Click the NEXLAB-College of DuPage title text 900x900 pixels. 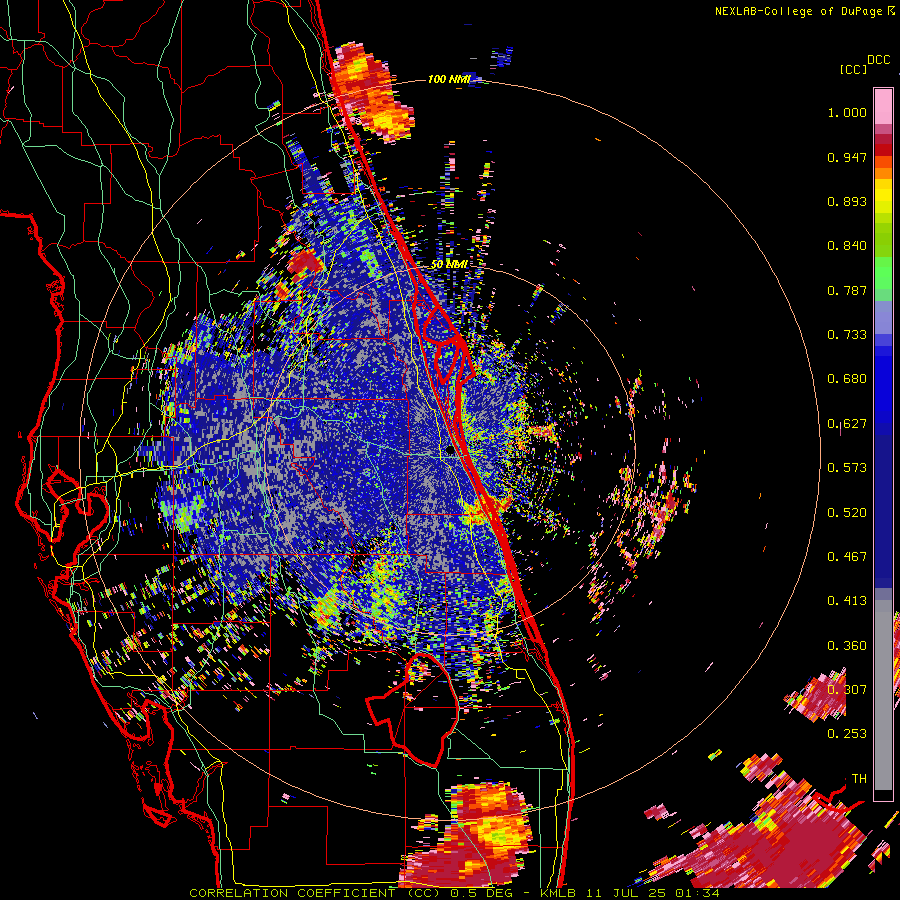point(798,11)
